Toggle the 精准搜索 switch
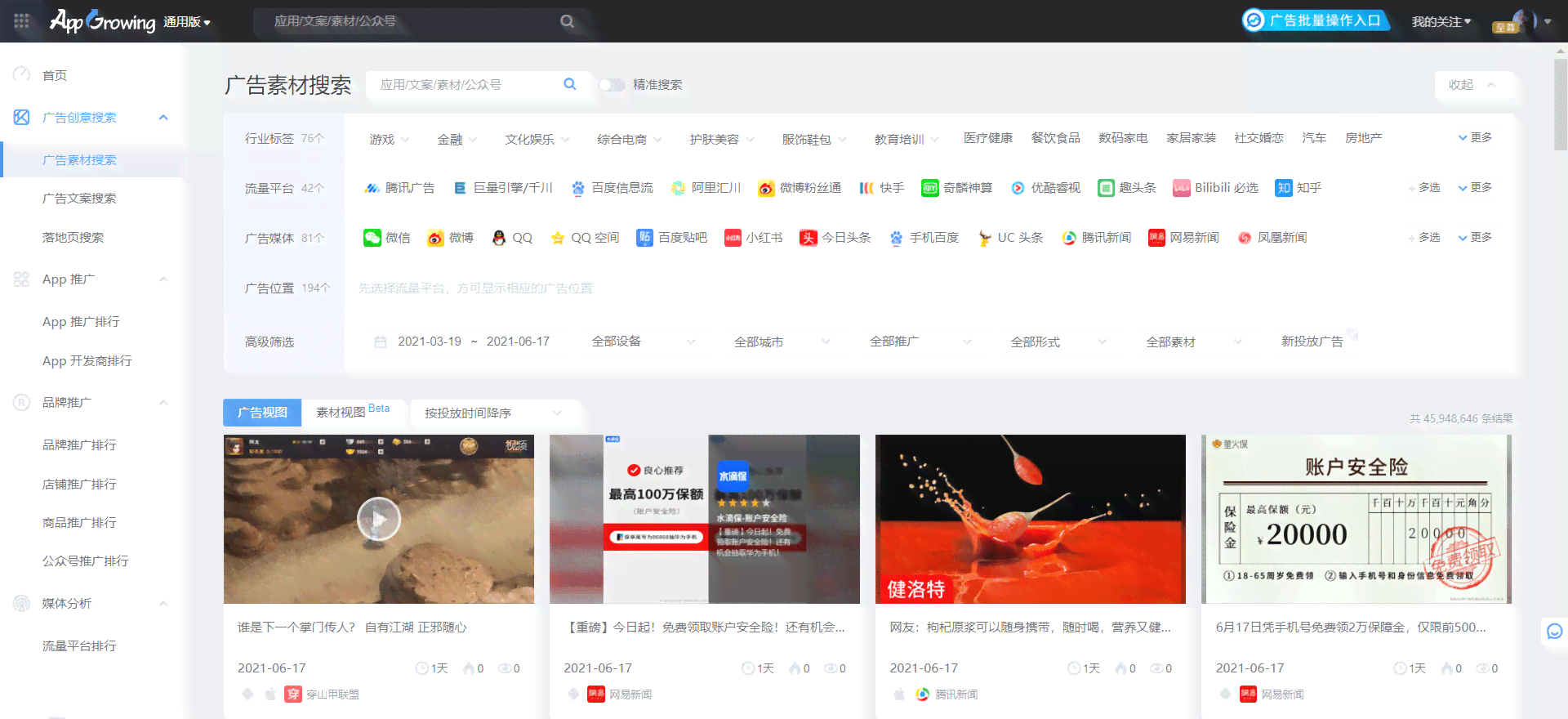The height and width of the screenshot is (719, 1568). click(x=612, y=85)
